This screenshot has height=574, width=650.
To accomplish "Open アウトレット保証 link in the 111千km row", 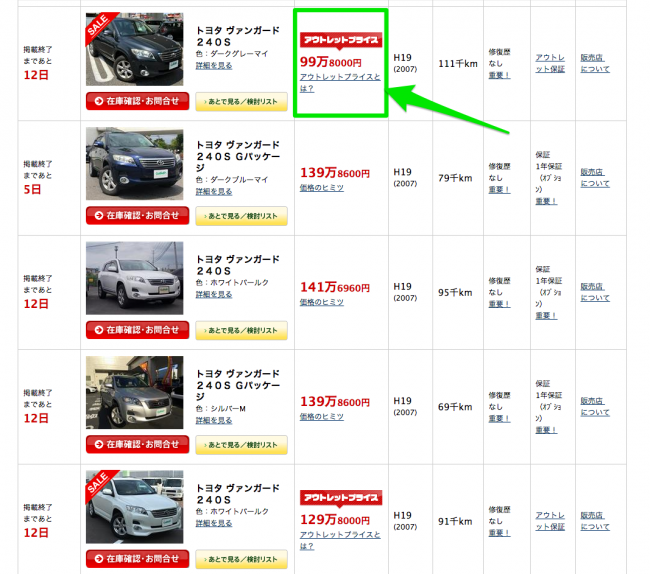I will click(x=549, y=64).
